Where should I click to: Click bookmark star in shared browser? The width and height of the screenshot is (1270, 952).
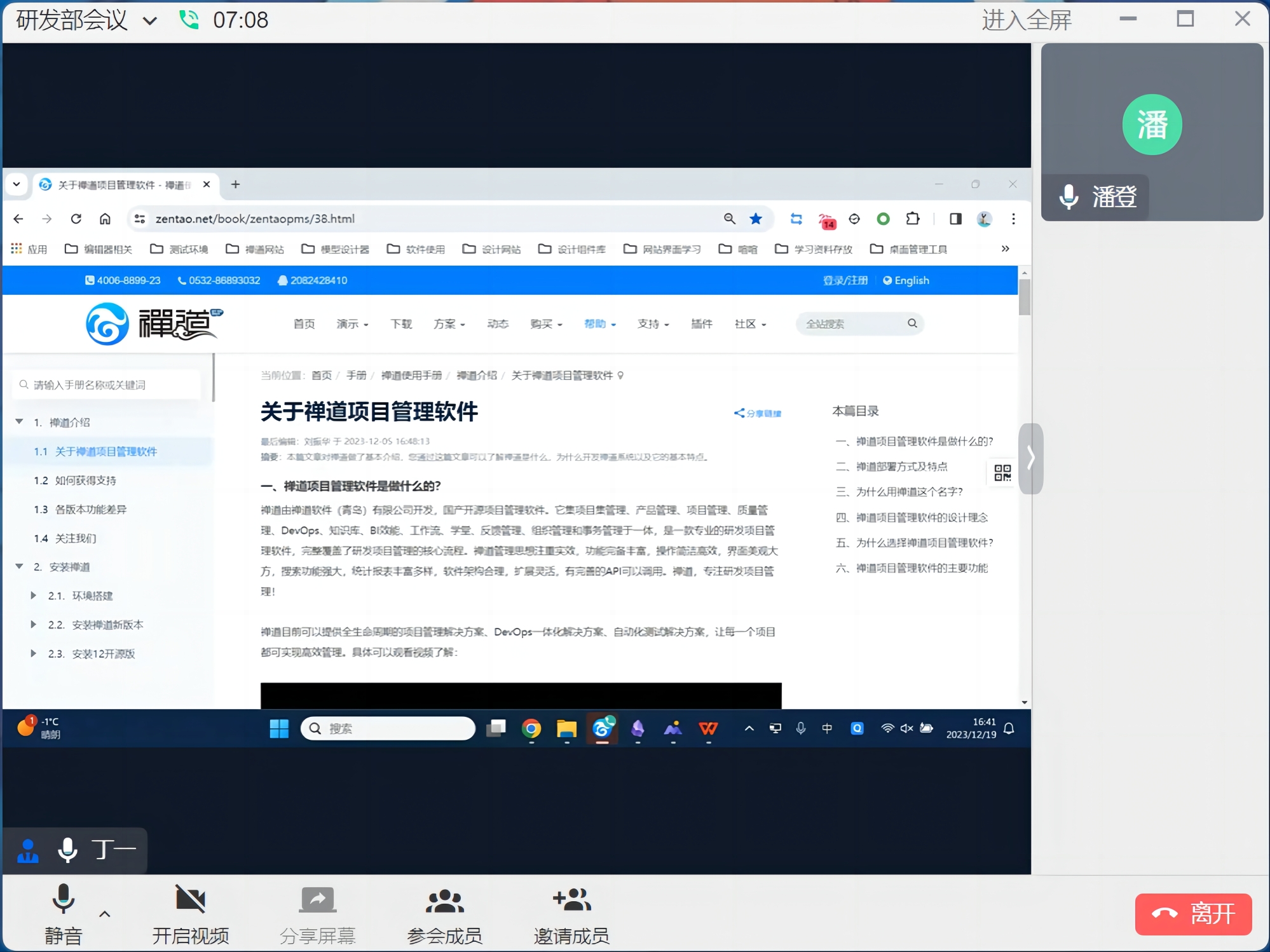[756, 219]
